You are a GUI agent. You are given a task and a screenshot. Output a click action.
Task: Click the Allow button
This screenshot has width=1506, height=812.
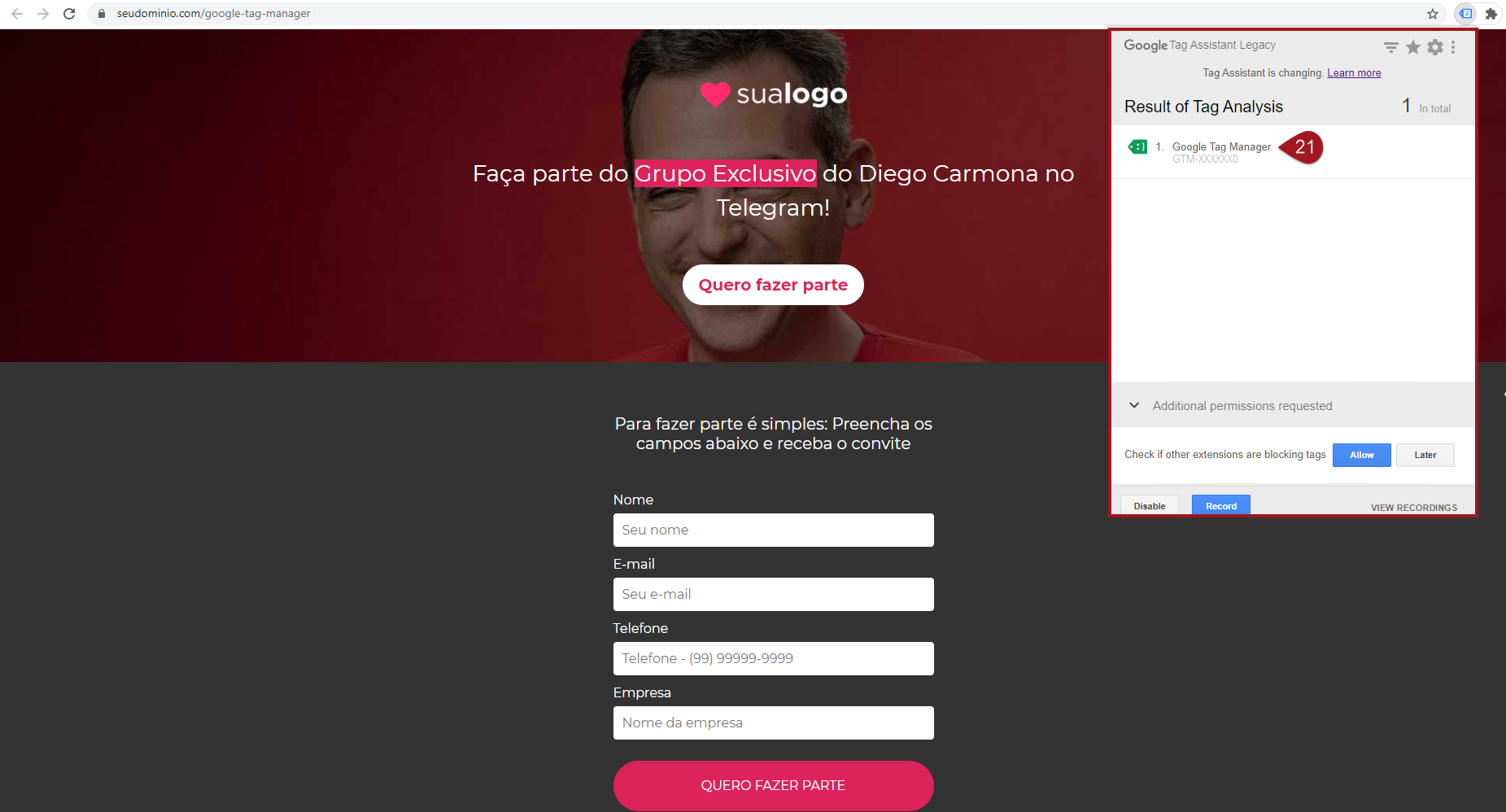click(1362, 455)
